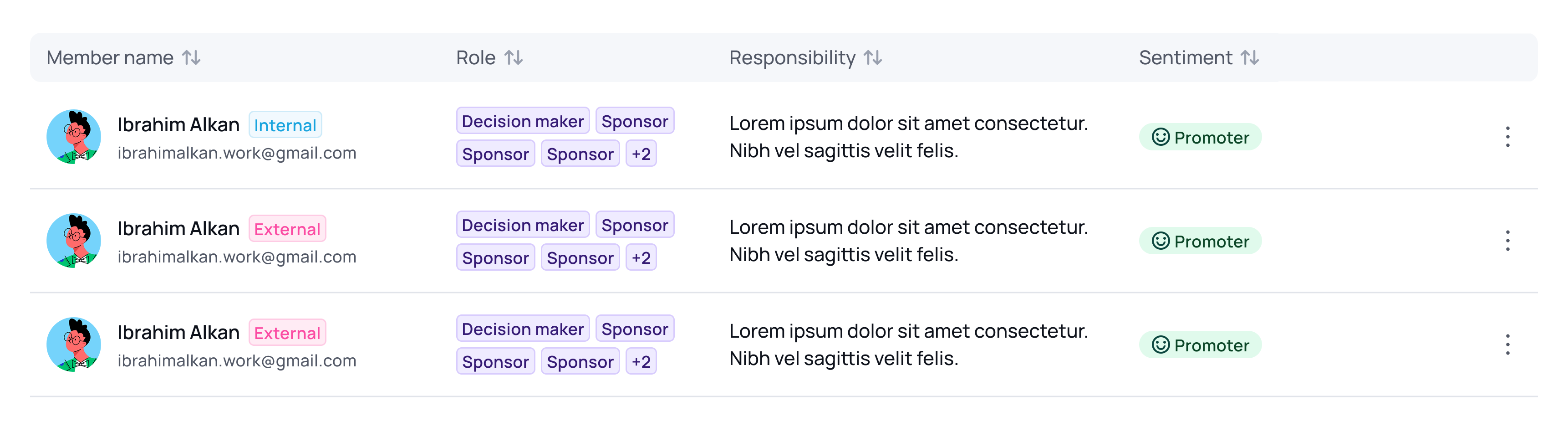The height and width of the screenshot is (432, 1568).
Task: Sort by Responsibility column arrows
Action: 873,58
